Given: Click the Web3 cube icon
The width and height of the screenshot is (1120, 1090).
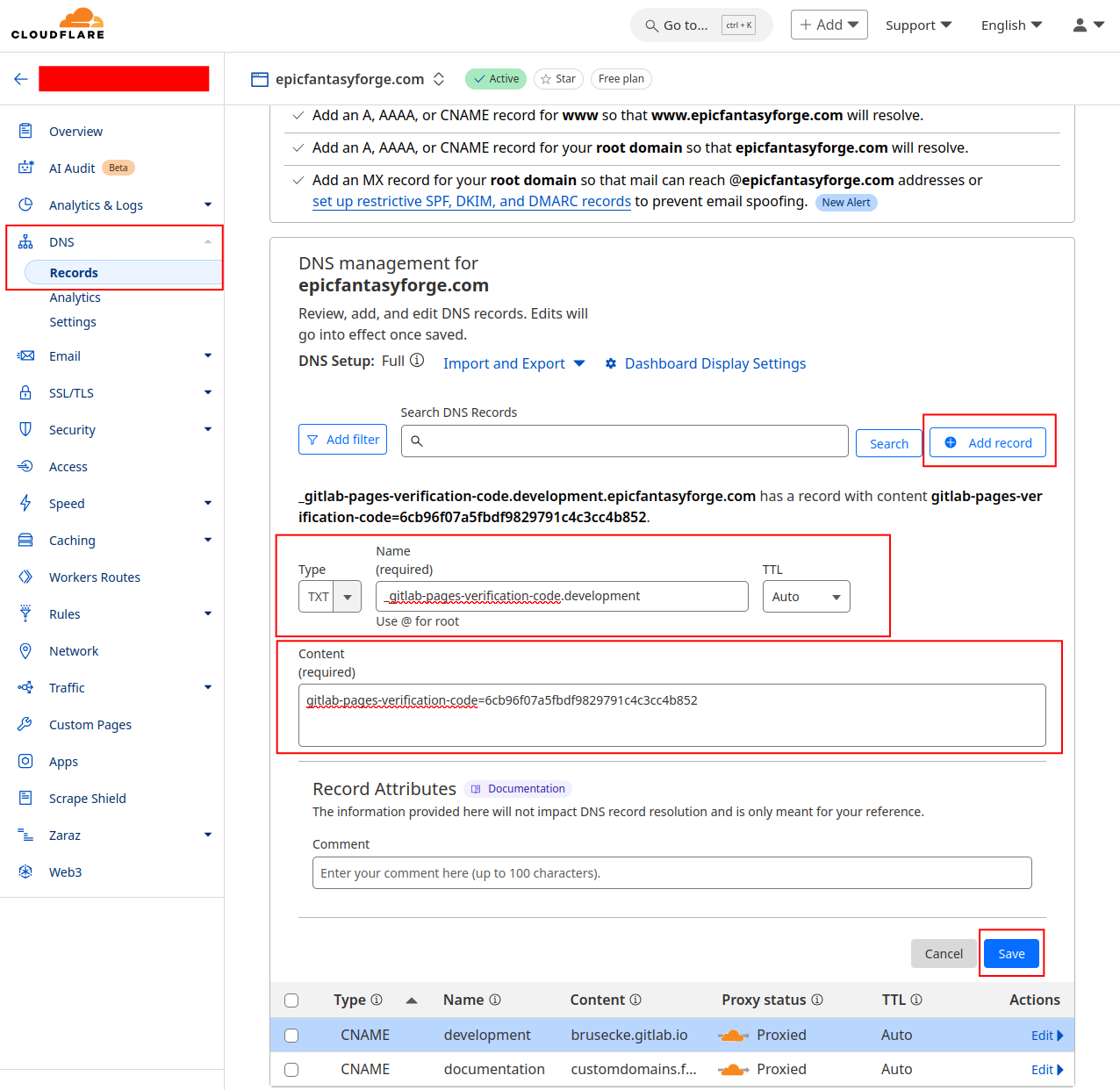Looking at the screenshot, I should (25, 871).
